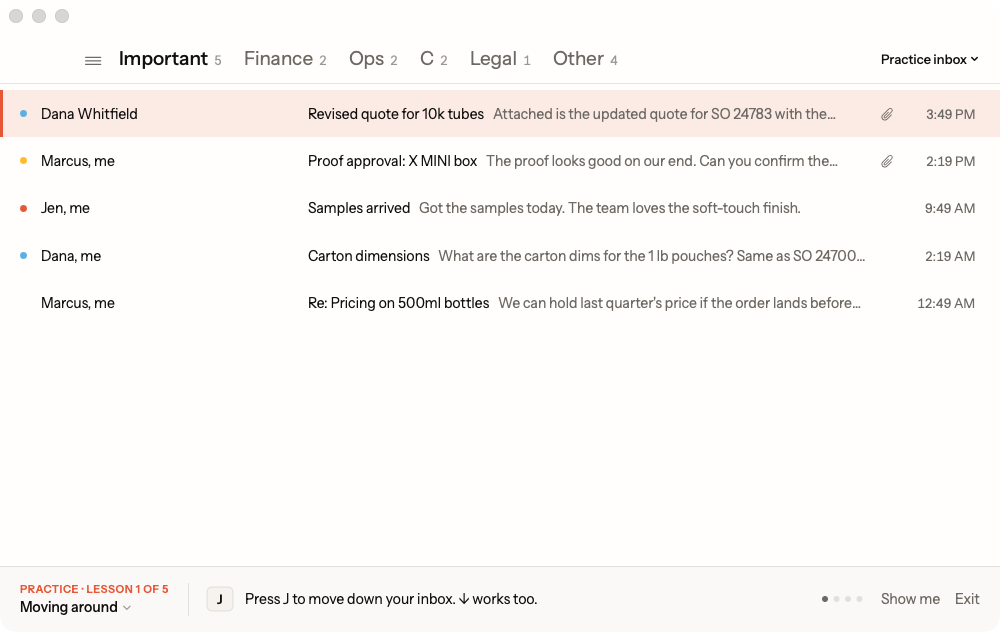Click the 12:49 AM timestamp
The width and height of the screenshot is (1000, 632).
pyautogui.click(x=946, y=304)
